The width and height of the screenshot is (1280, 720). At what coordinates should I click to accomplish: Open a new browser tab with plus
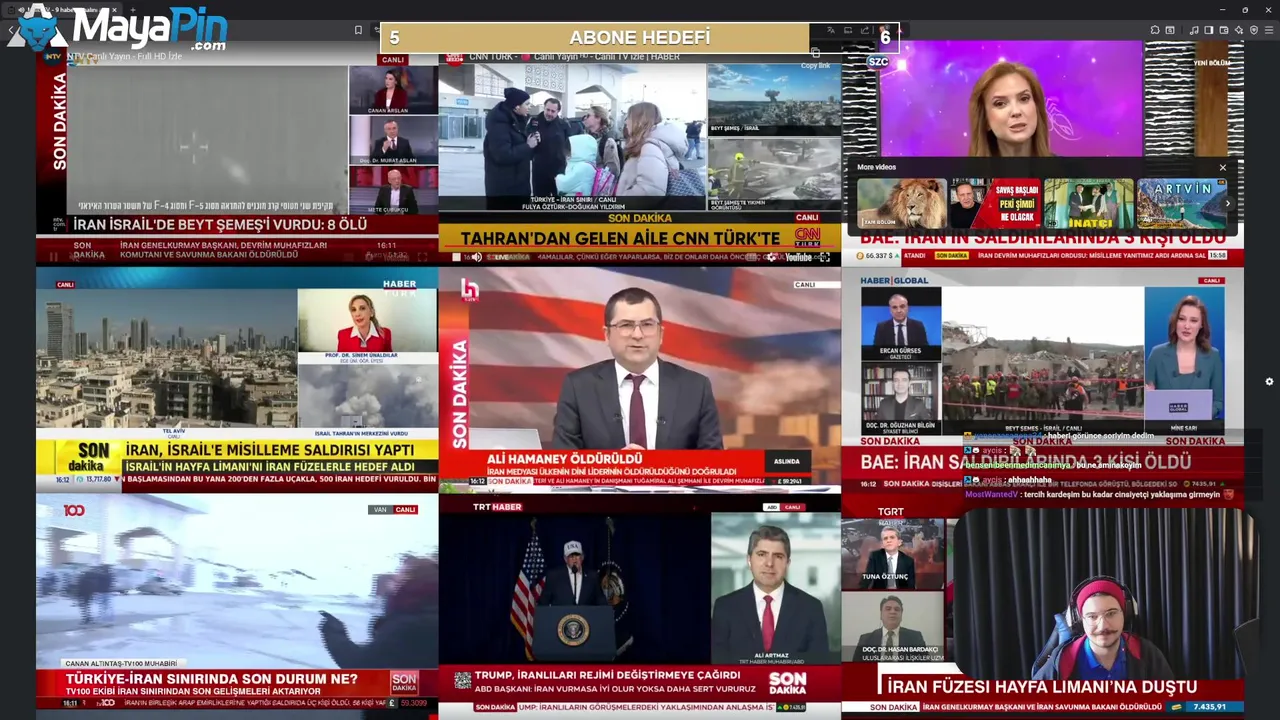(x=133, y=10)
